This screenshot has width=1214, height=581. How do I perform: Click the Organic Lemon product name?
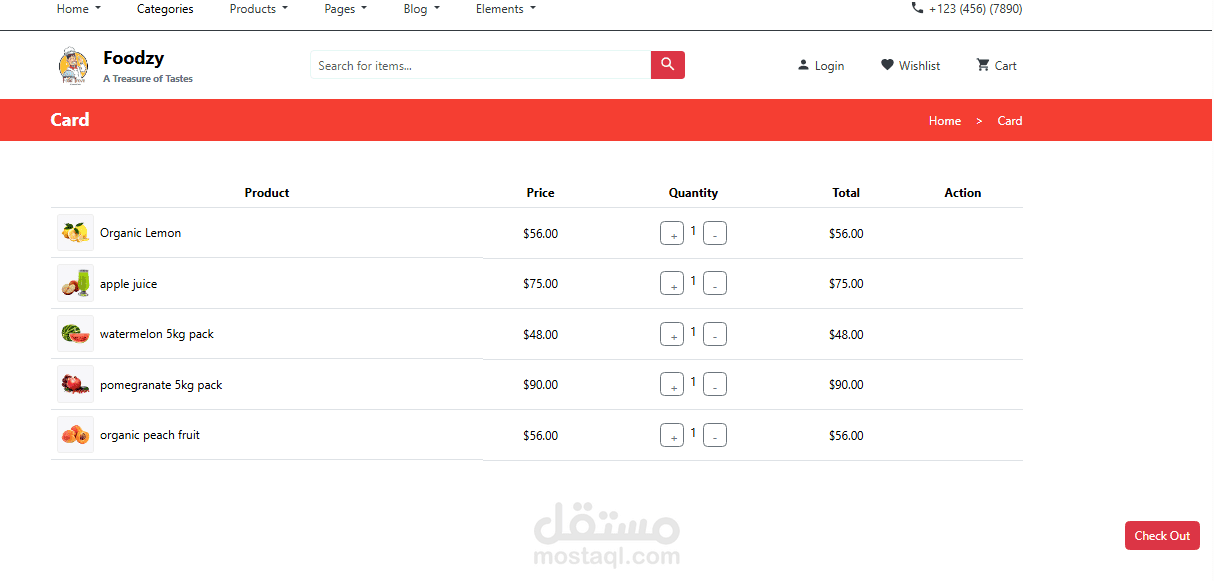click(x=140, y=233)
